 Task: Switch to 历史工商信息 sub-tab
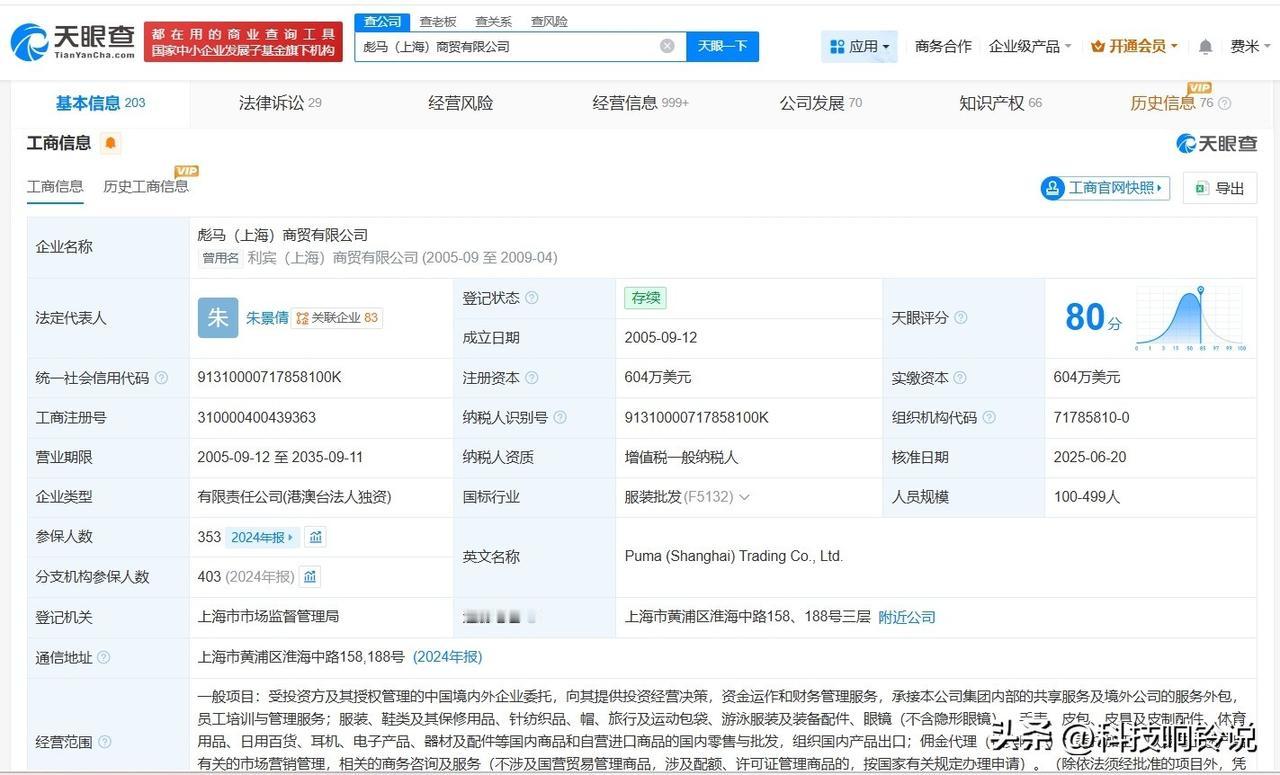[x=146, y=187]
